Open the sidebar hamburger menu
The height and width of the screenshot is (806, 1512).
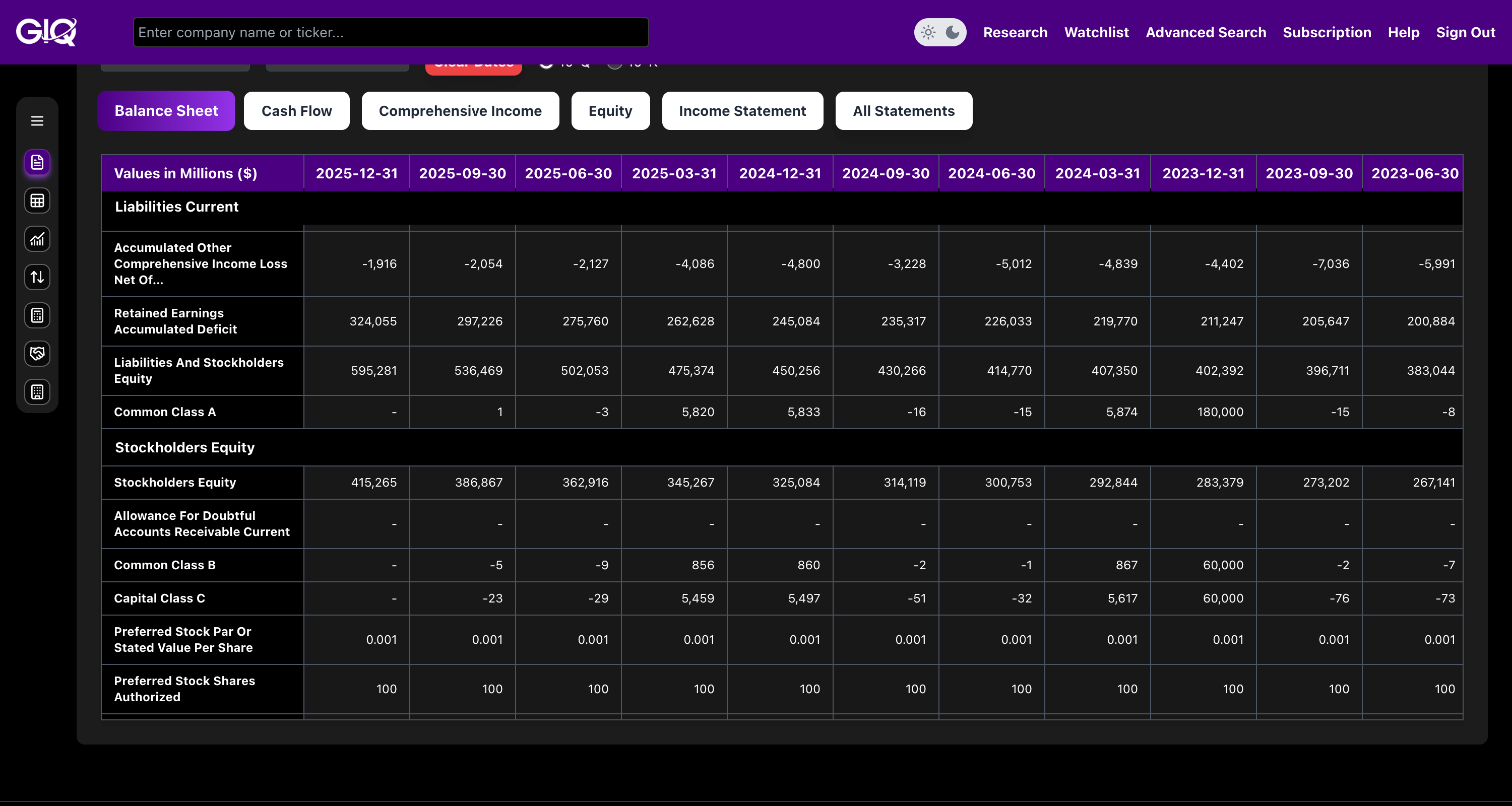pos(37,121)
